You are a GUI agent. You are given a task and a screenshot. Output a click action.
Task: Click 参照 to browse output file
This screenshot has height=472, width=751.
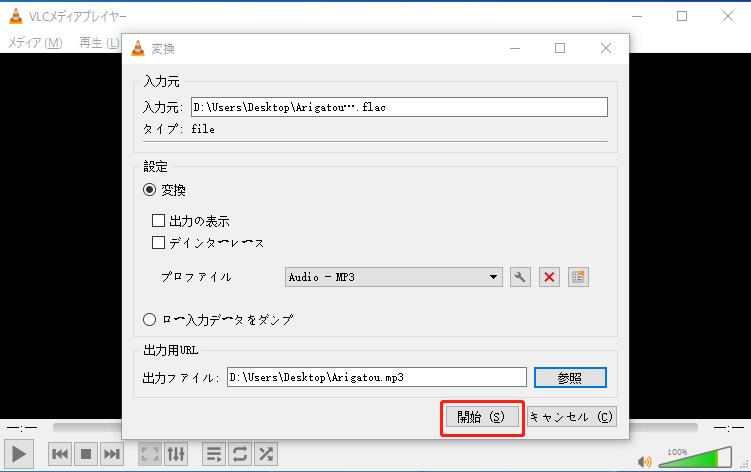pos(570,378)
